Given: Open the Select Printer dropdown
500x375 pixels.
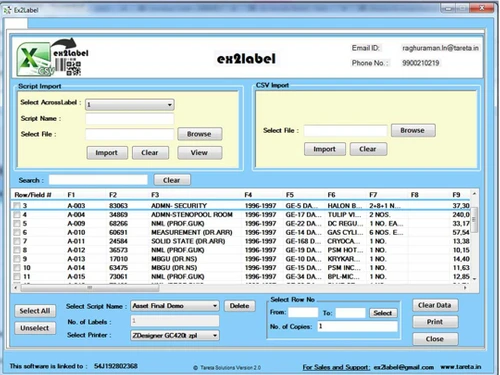Looking at the screenshot, I should (x=175, y=335).
